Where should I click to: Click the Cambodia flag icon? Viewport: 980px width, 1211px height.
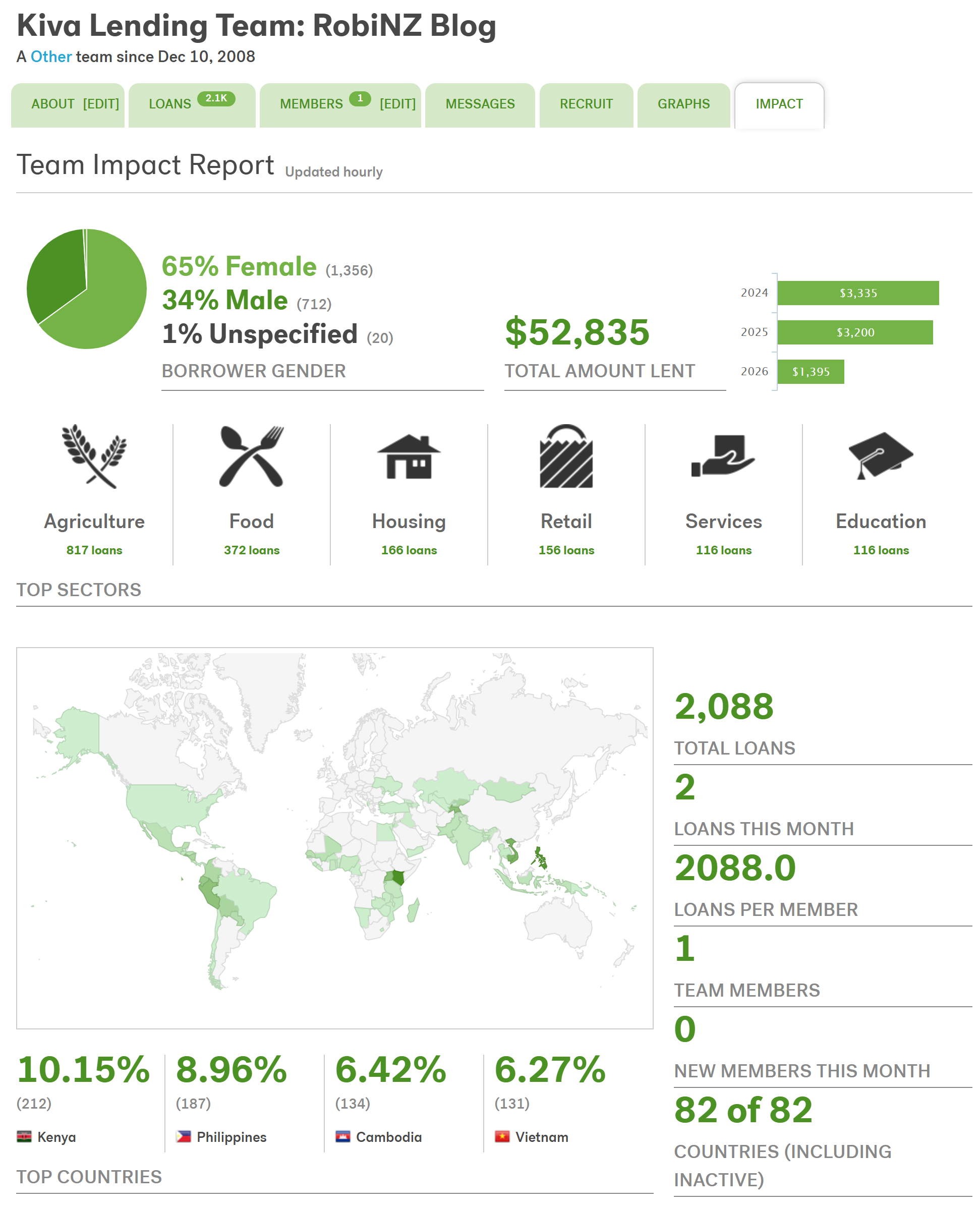(342, 1136)
